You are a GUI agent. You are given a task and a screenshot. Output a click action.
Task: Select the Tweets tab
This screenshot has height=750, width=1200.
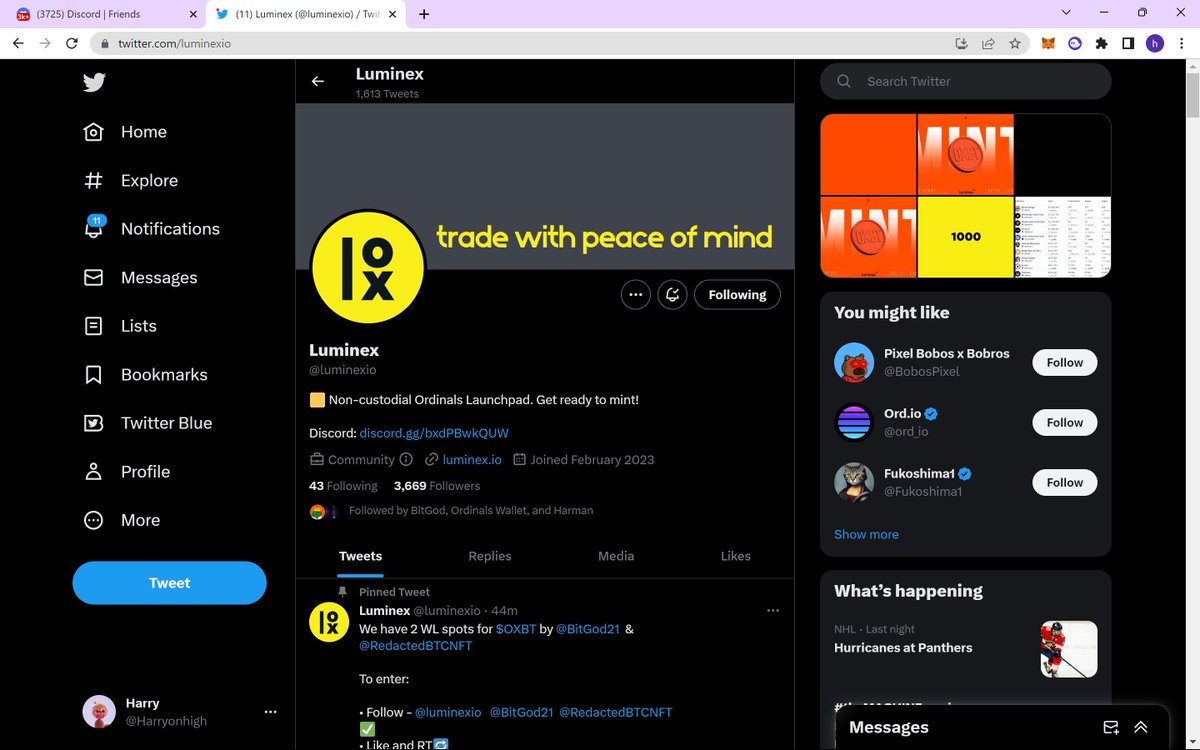[360, 556]
